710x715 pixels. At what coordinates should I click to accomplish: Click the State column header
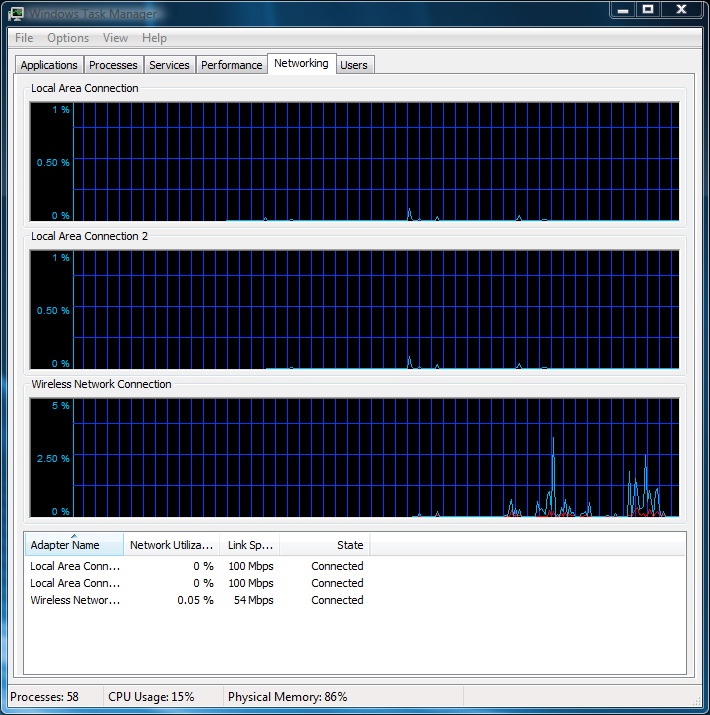click(x=325, y=545)
